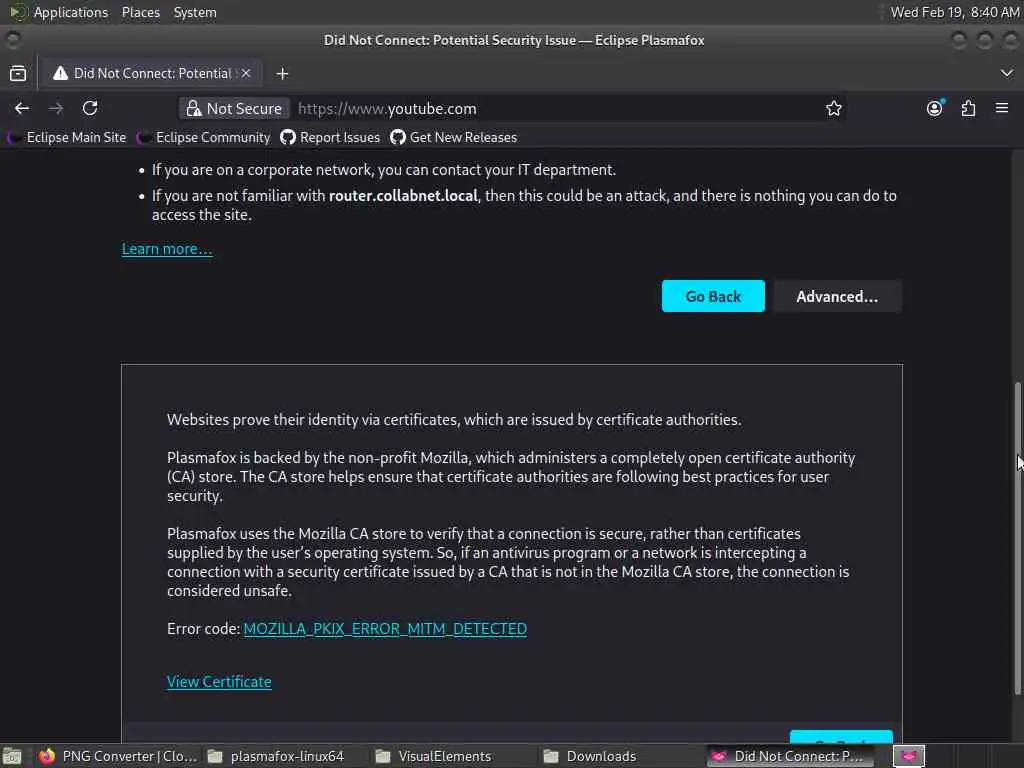Screen dimensions: 1024x768
Task: Open Report Issues GitHub bookmark
Action: tap(330, 137)
